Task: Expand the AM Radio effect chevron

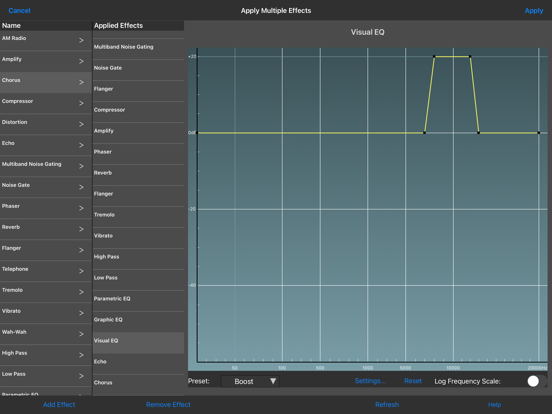Action: (x=81, y=40)
